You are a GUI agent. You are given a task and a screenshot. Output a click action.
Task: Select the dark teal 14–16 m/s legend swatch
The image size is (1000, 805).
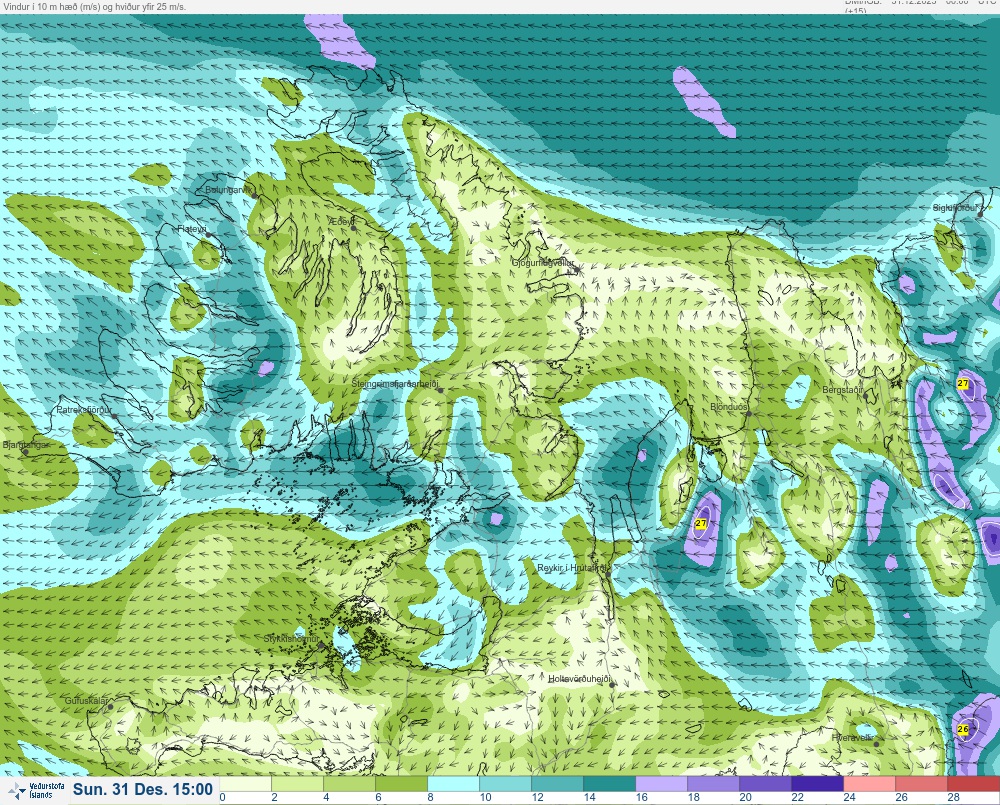pyautogui.click(x=610, y=783)
